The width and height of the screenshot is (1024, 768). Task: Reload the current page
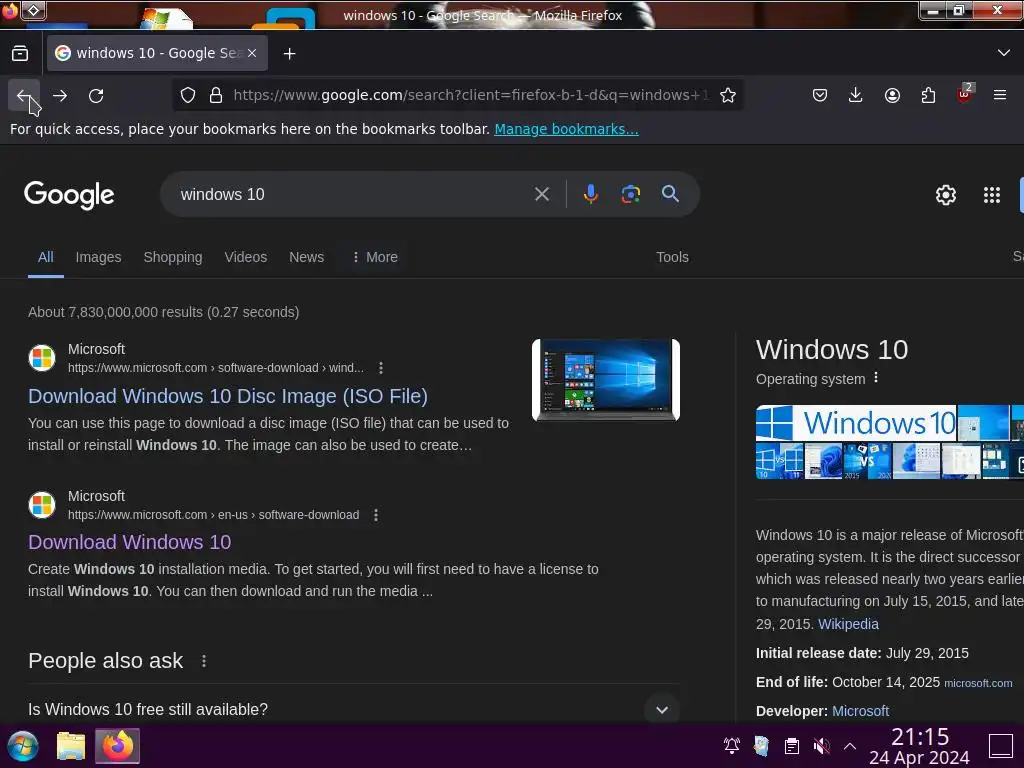point(96,96)
